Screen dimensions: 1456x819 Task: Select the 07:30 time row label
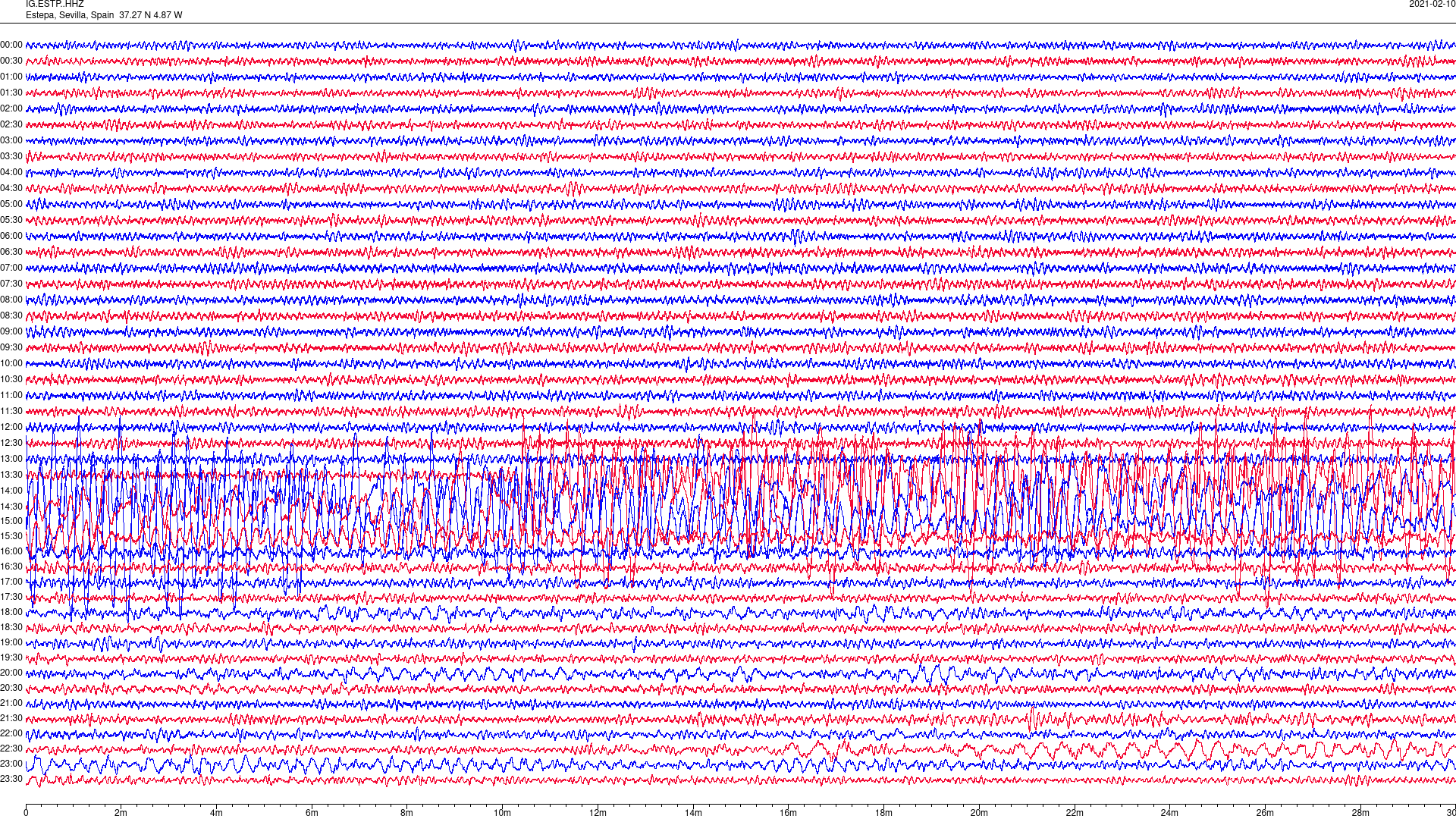11,284
